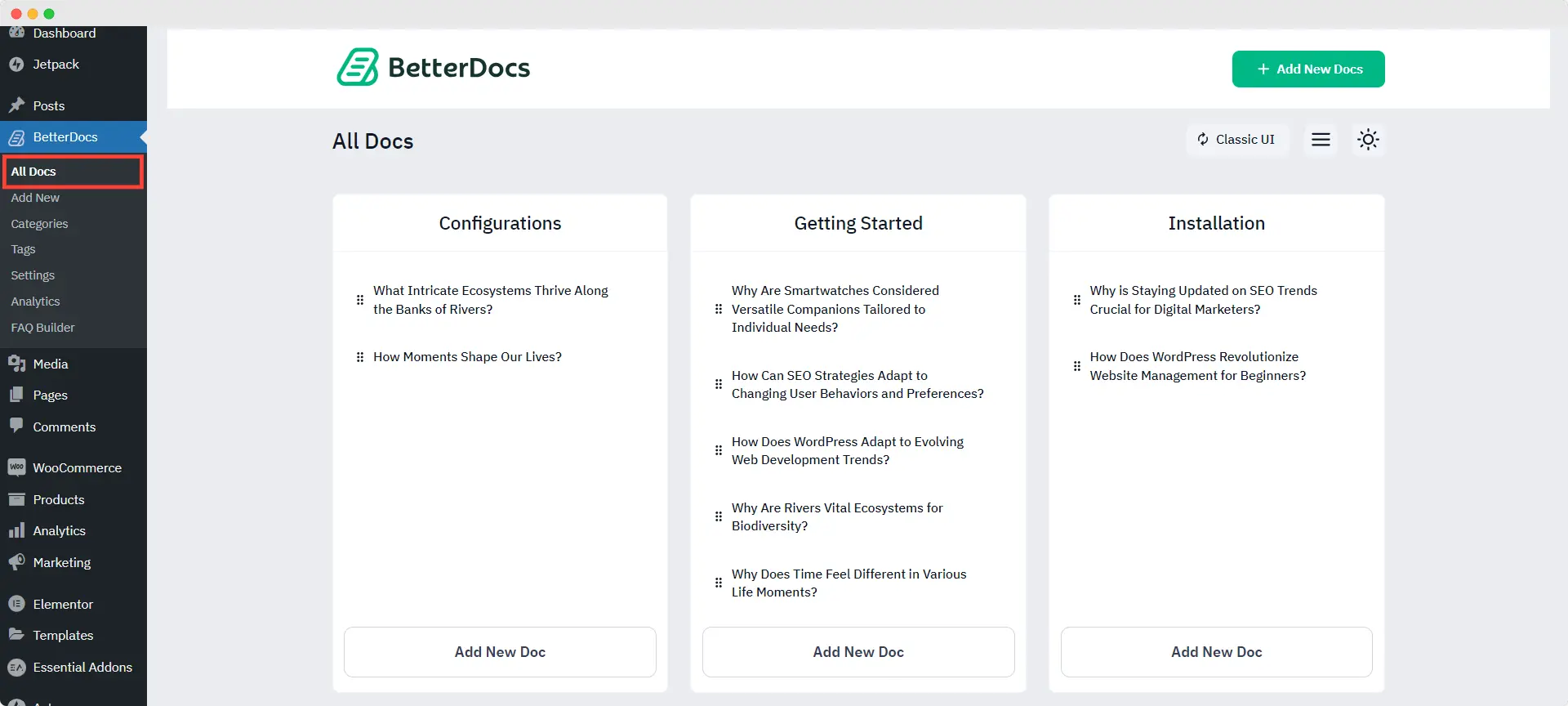Viewport: 1568px width, 706px height.
Task: Open Add New submenu item
Action: tap(35, 198)
